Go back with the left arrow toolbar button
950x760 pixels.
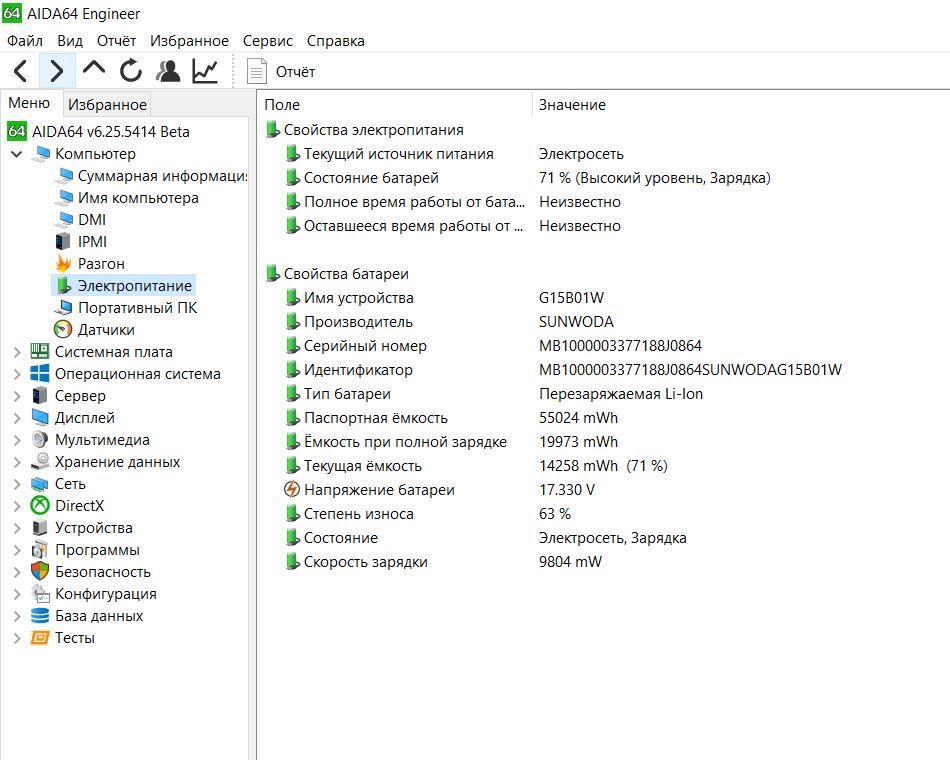coord(21,72)
